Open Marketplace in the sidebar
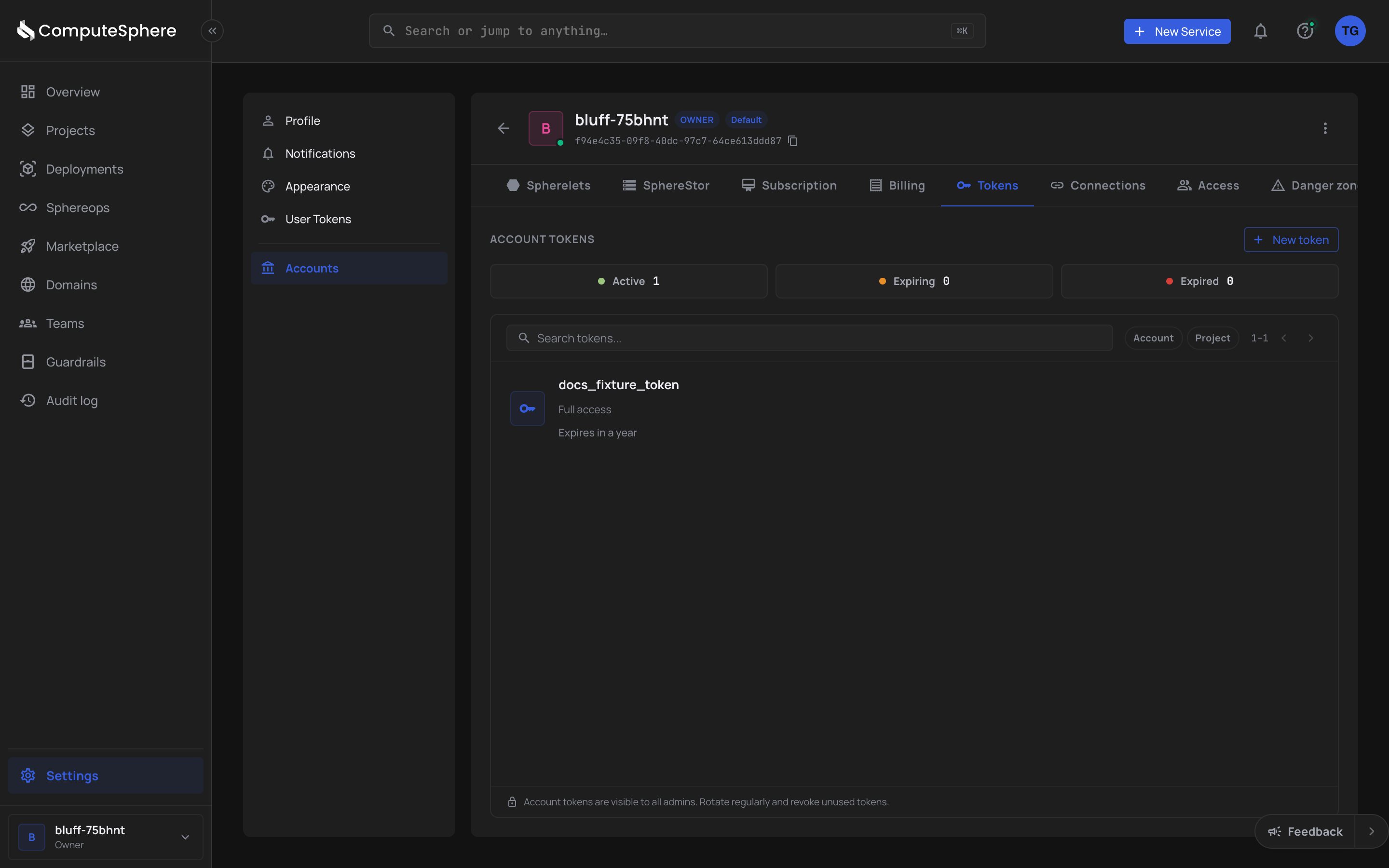Screen dimensions: 1389x868 coord(106,246)
